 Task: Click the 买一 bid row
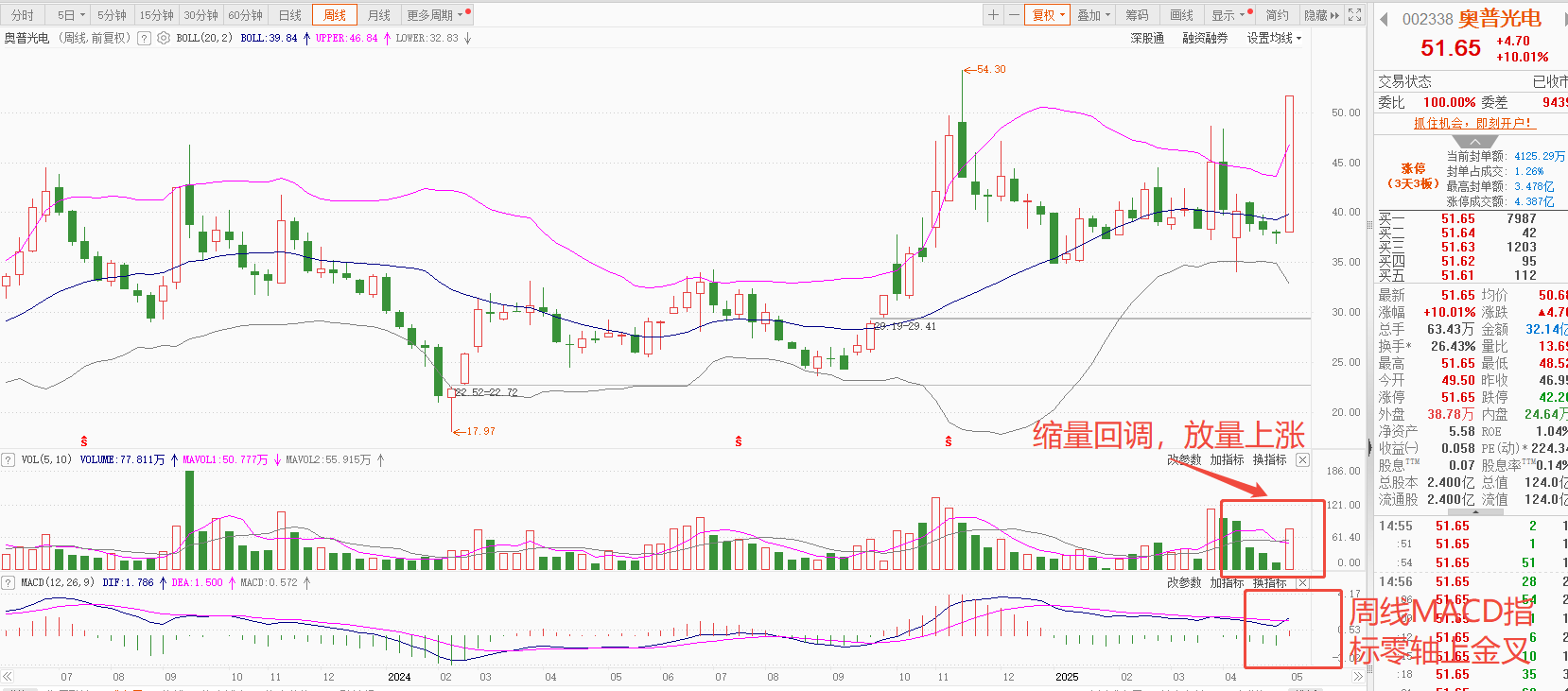1471,218
